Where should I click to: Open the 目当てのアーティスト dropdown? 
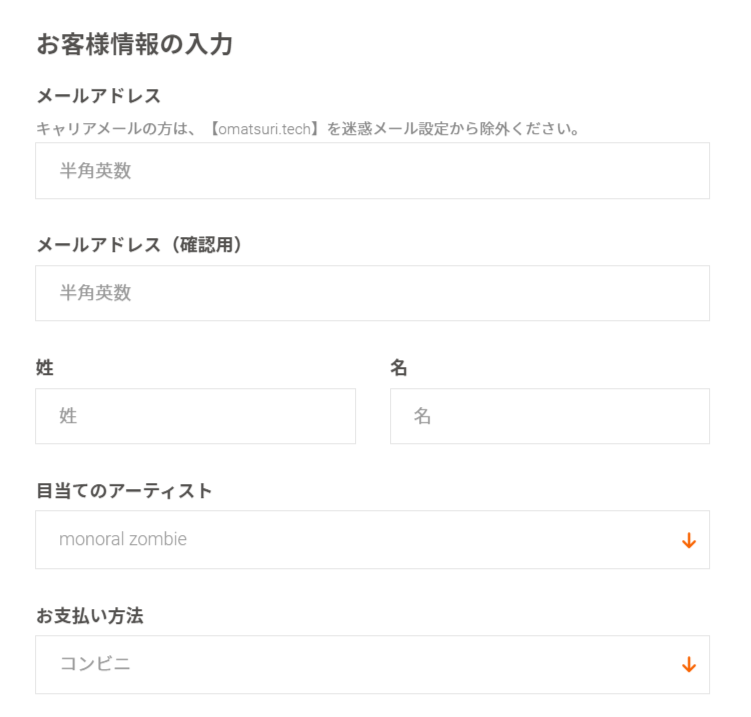point(372,540)
